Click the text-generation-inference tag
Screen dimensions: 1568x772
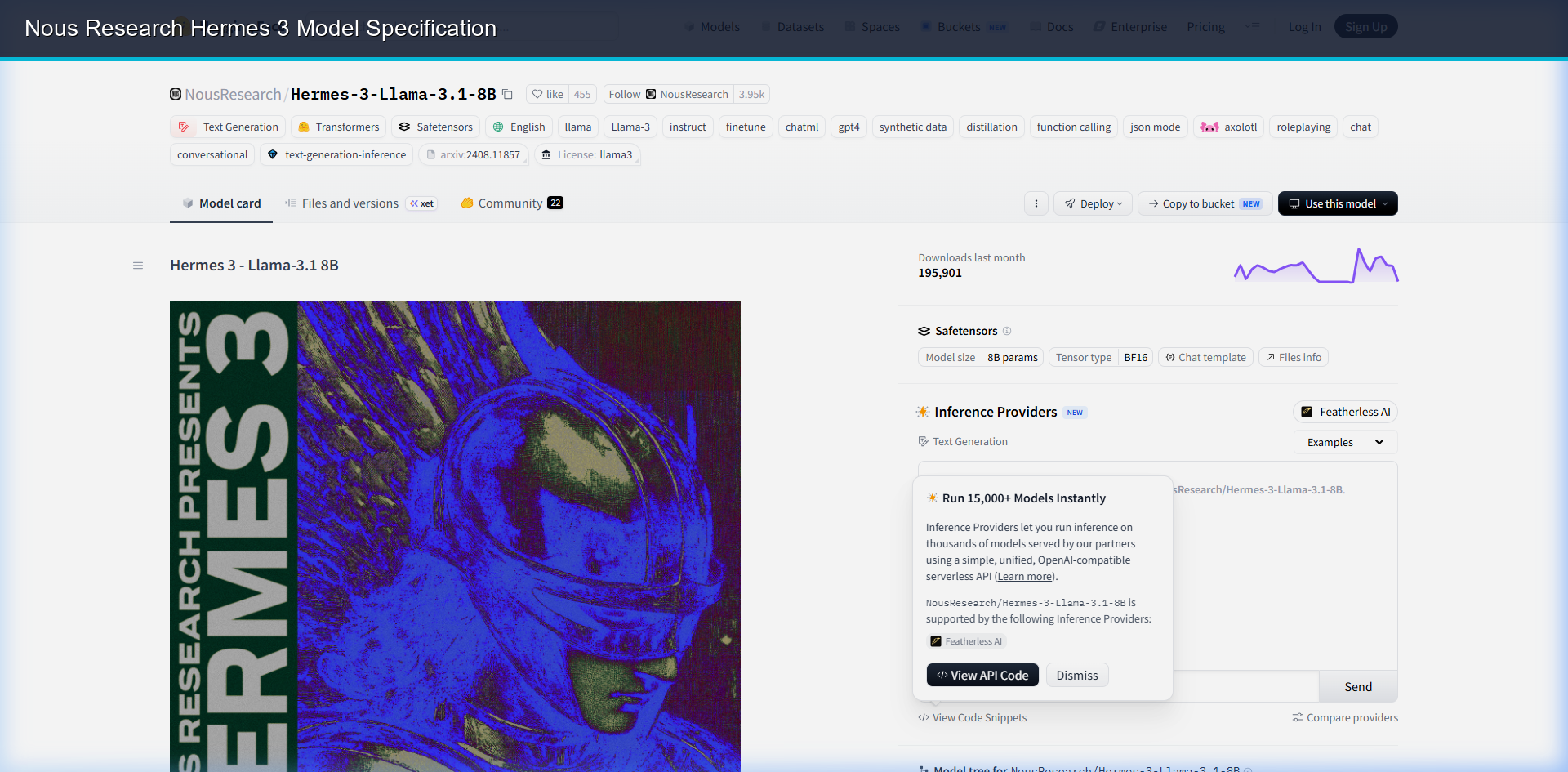click(336, 154)
